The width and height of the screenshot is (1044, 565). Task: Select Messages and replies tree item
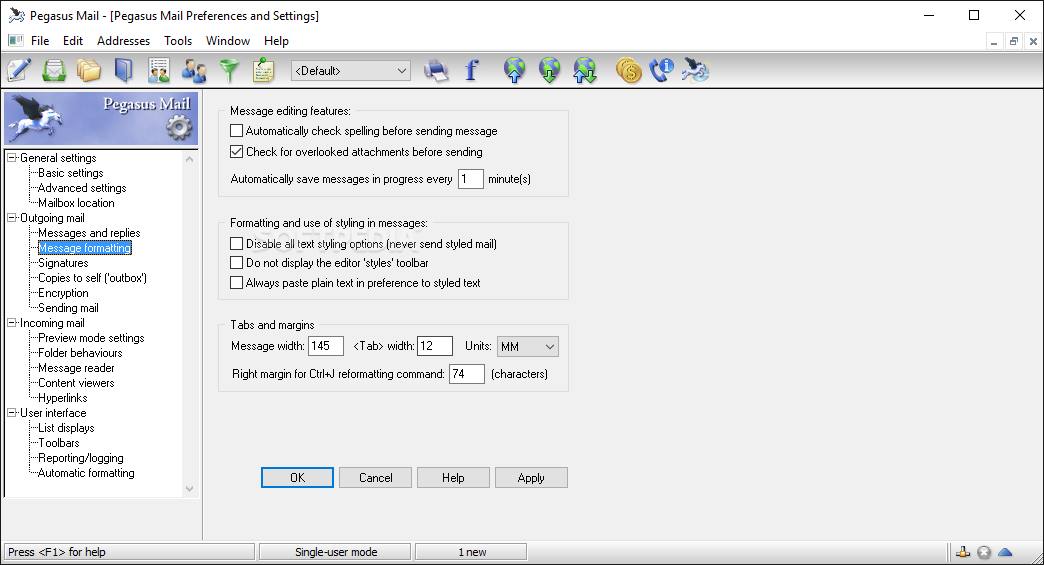pyautogui.click(x=89, y=233)
